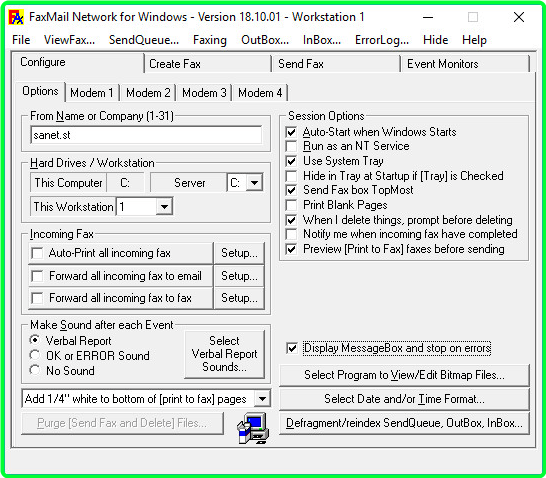The height and width of the screenshot is (478, 546).
Task: Open Setup for Auto-Print incoming fax
Action: pos(239,253)
